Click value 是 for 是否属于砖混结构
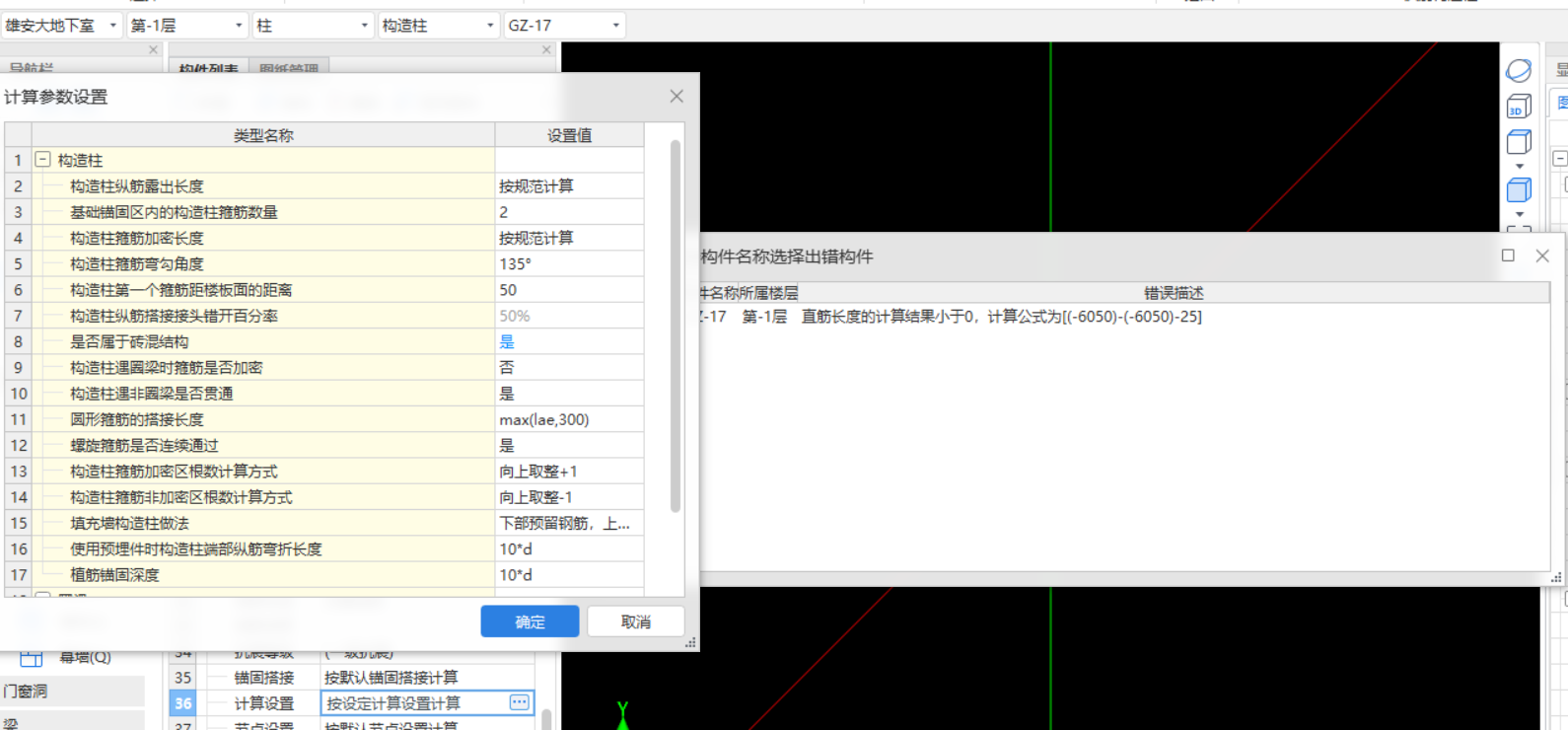 point(570,341)
